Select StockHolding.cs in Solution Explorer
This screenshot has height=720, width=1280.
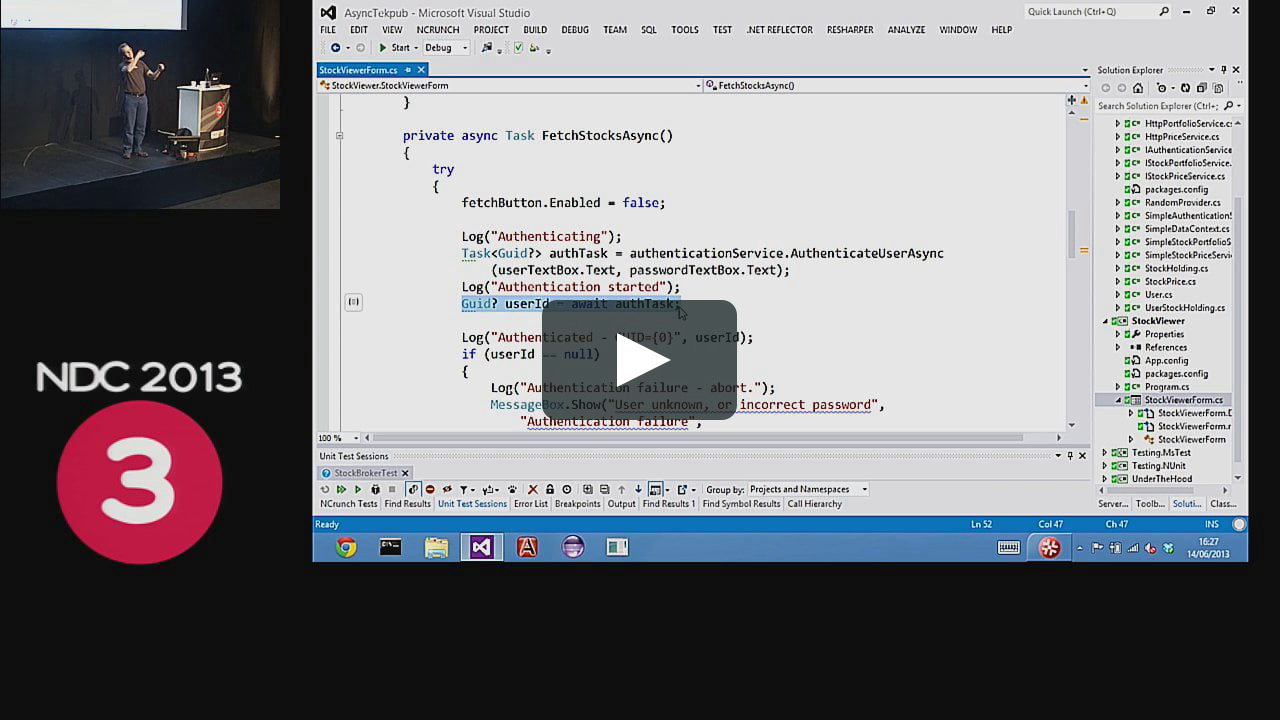pos(1176,269)
